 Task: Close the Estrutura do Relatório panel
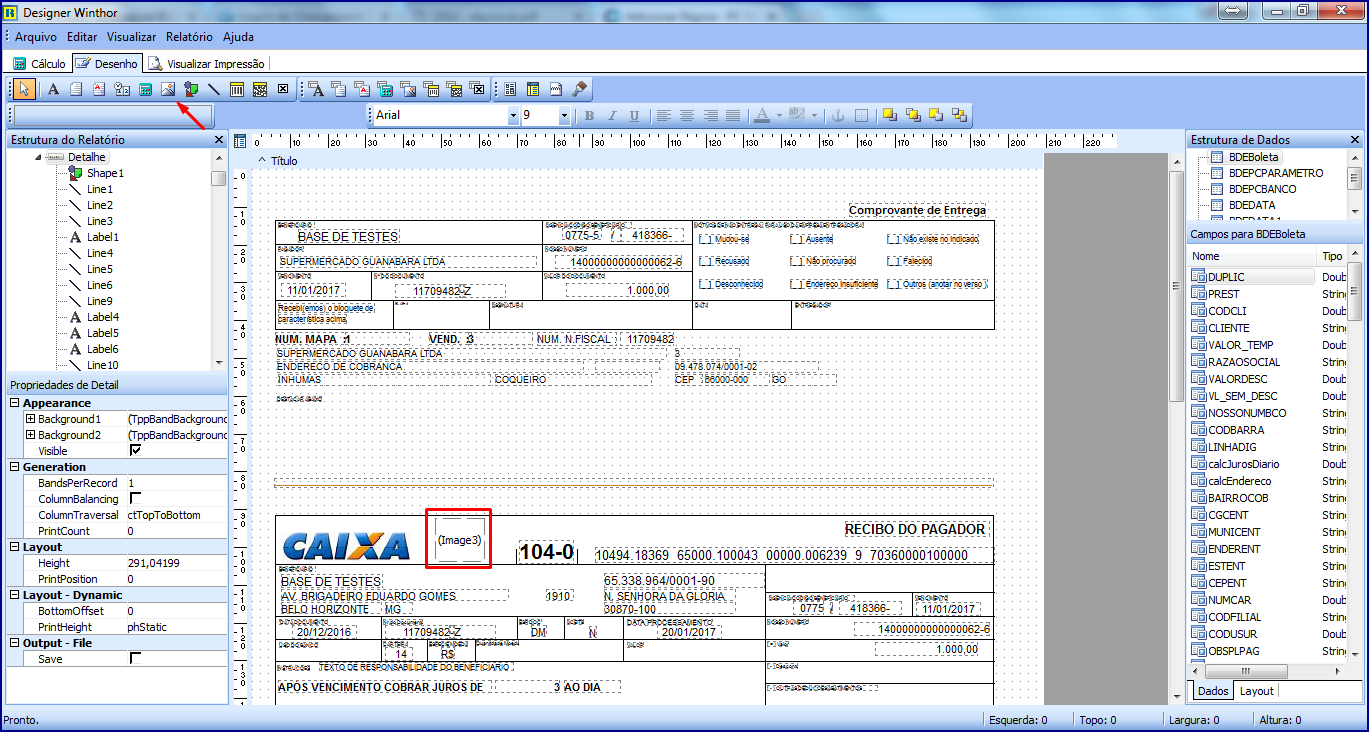click(x=219, y=140)
